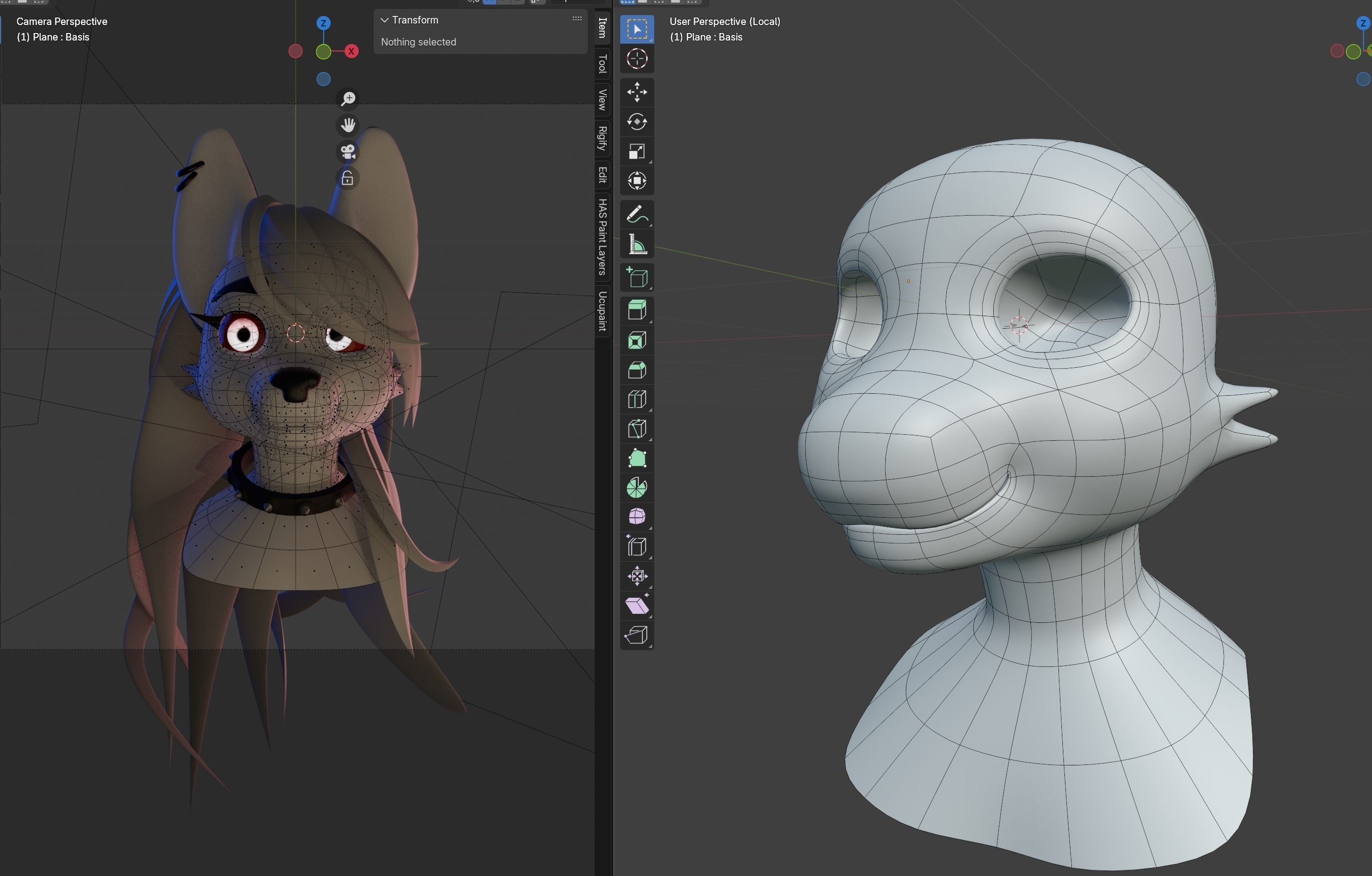Image resolution: width=1372 pixels, height=876 pixels.
Task: Toggle camera-to-view lock icon
Action: point(348,179)
